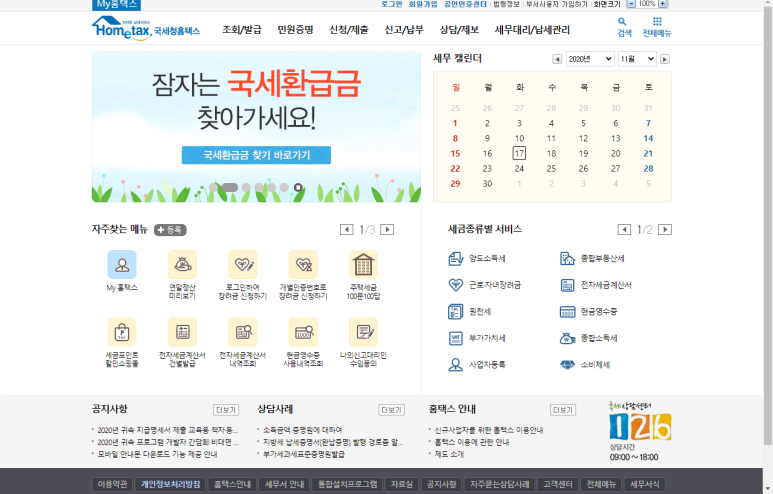Click 공인인증센터 link
Viewport: 773px width, 494px height.
465,4
